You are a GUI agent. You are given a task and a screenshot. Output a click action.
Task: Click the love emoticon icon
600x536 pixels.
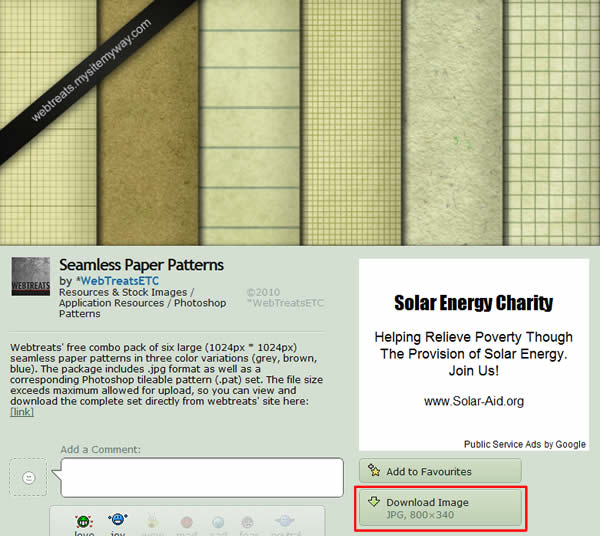click(84, 521)
